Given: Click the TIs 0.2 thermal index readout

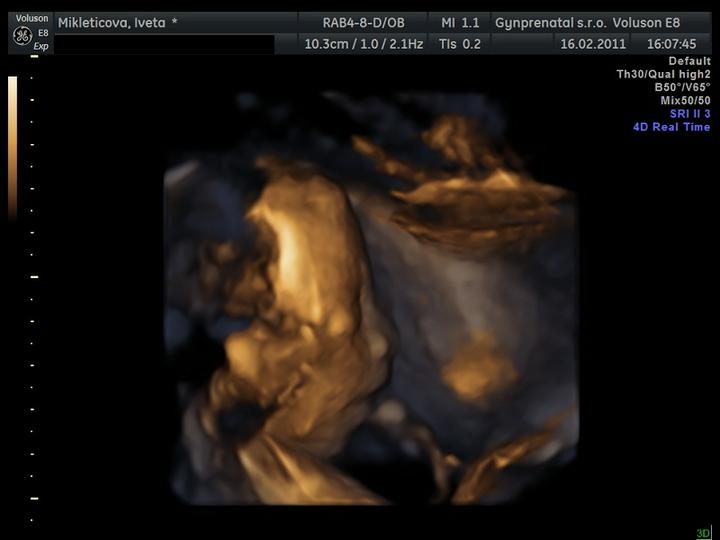Looking at the screenshot, I should point(460,44).
